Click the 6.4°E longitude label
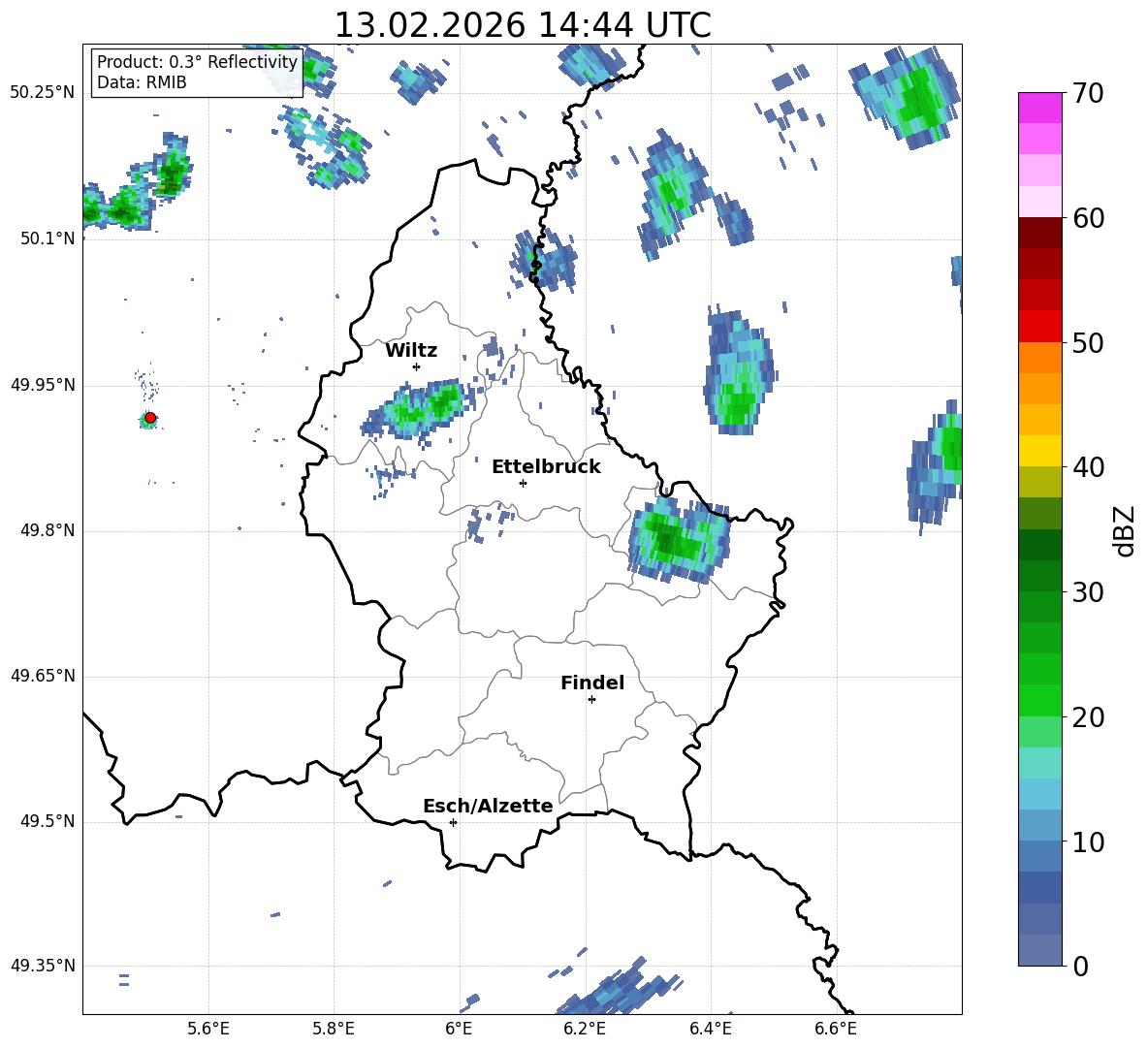Viewport: 1148px width, 1048px height. [x=710, y=1029]
